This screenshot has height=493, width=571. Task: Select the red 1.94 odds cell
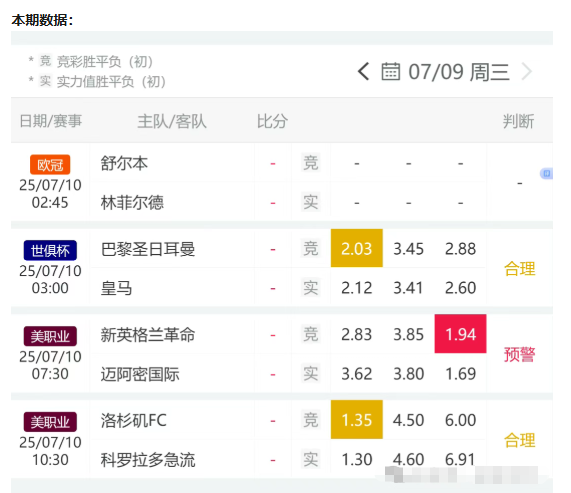[x=460, y=334]
